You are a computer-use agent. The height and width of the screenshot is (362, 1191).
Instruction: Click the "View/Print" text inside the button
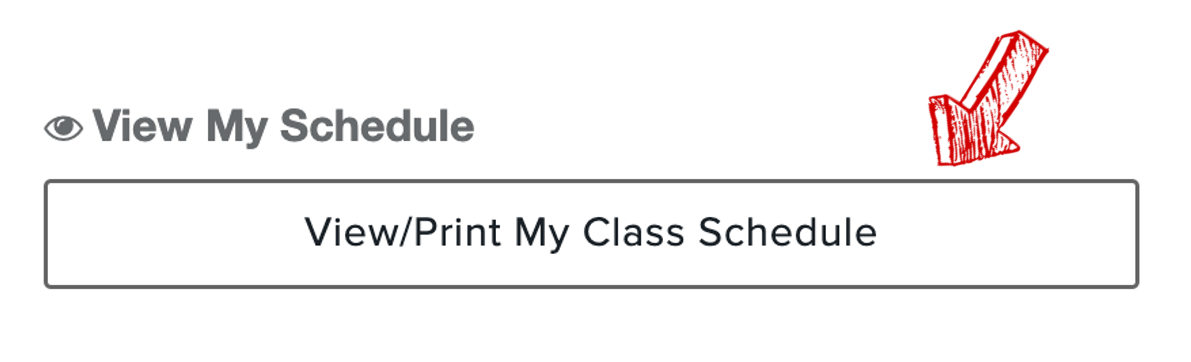(x=403, y=233)
